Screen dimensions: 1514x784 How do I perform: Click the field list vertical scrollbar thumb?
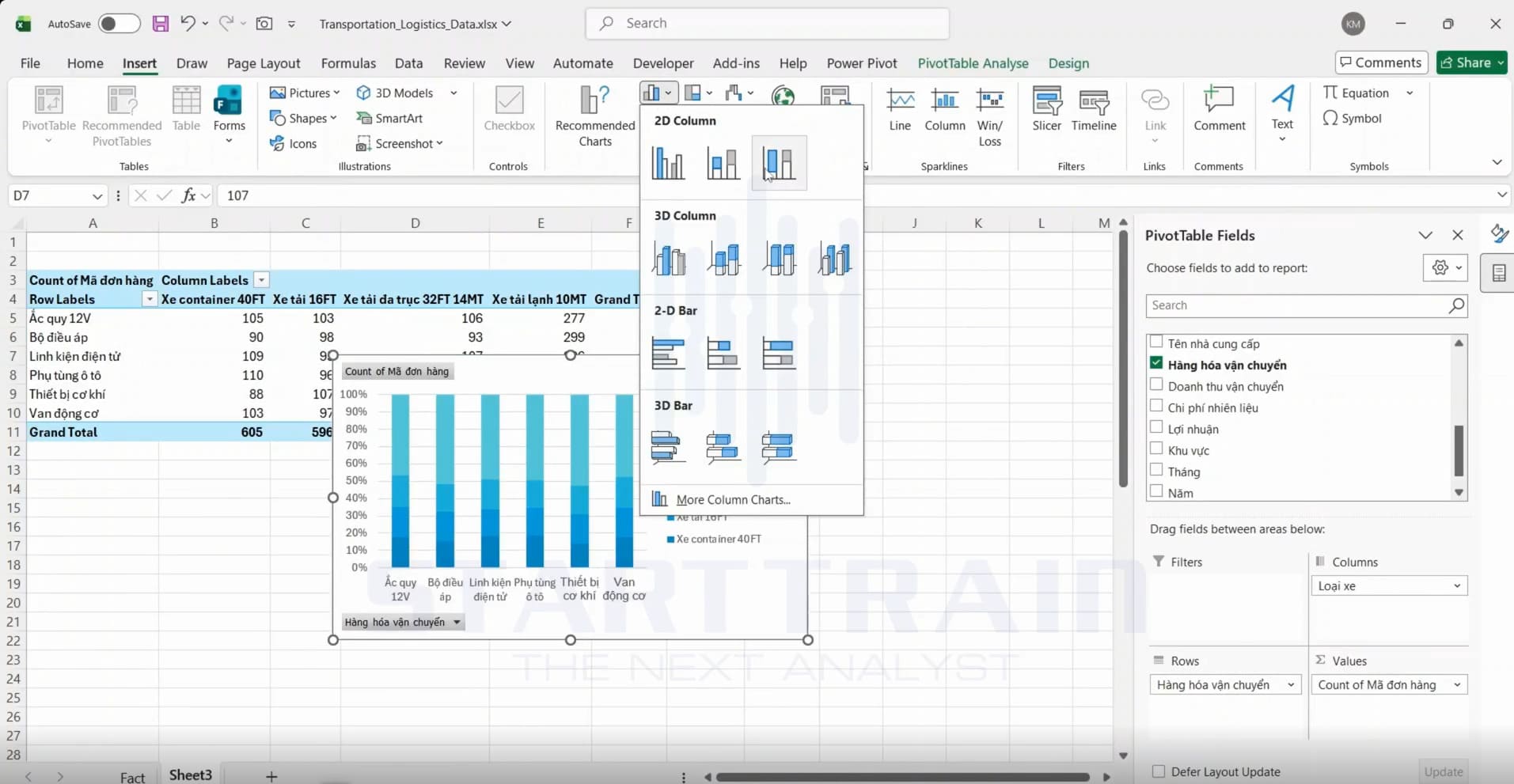point(1459,451)
